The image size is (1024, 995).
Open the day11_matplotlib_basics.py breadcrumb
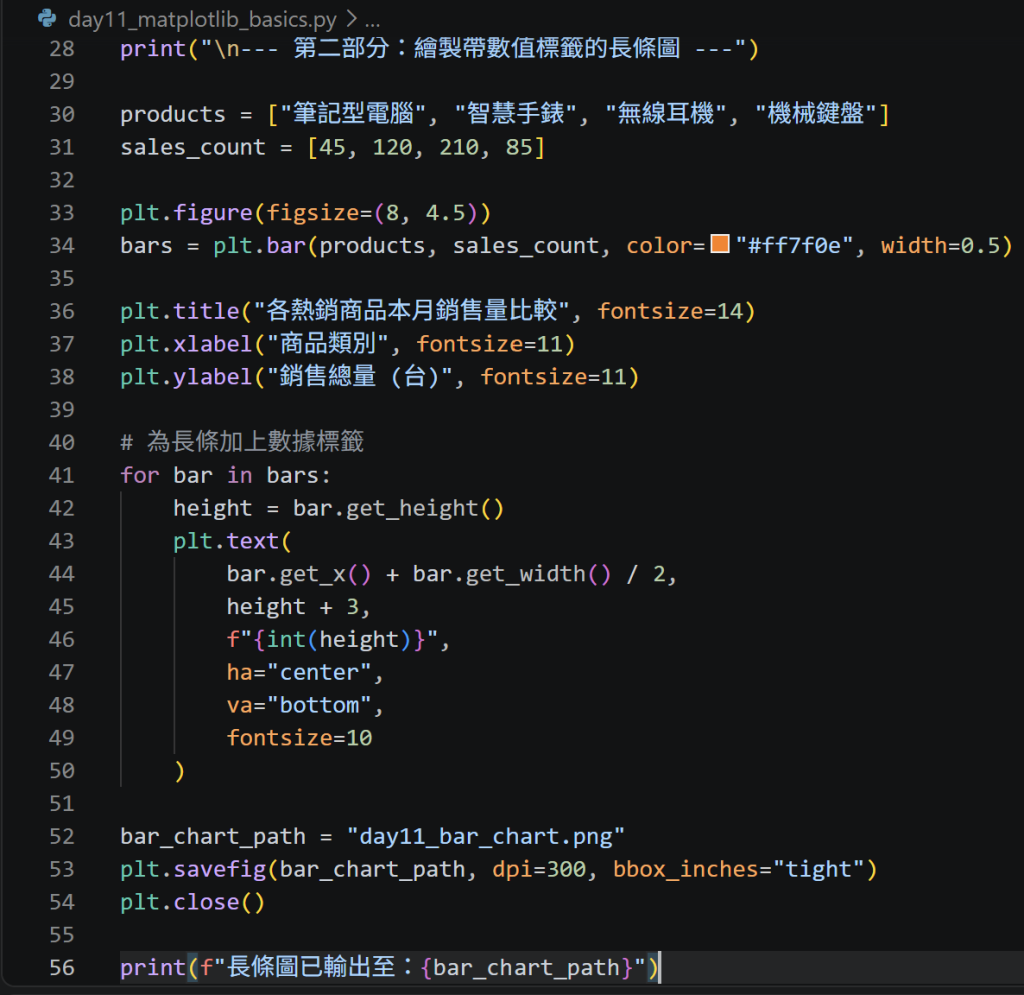[202, 20]
